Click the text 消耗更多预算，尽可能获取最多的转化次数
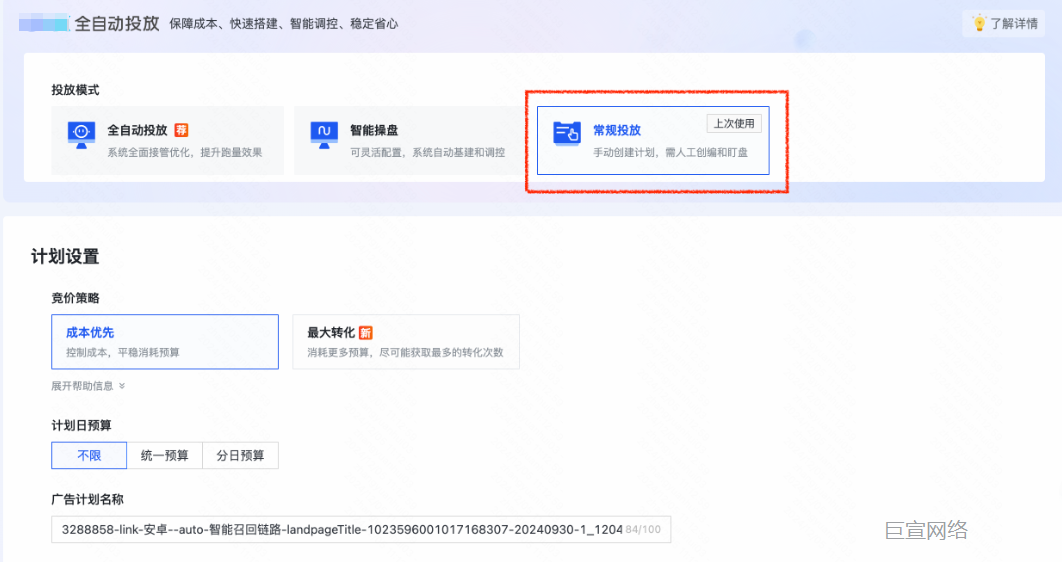The image size is (1062, 562). point(406,352)
